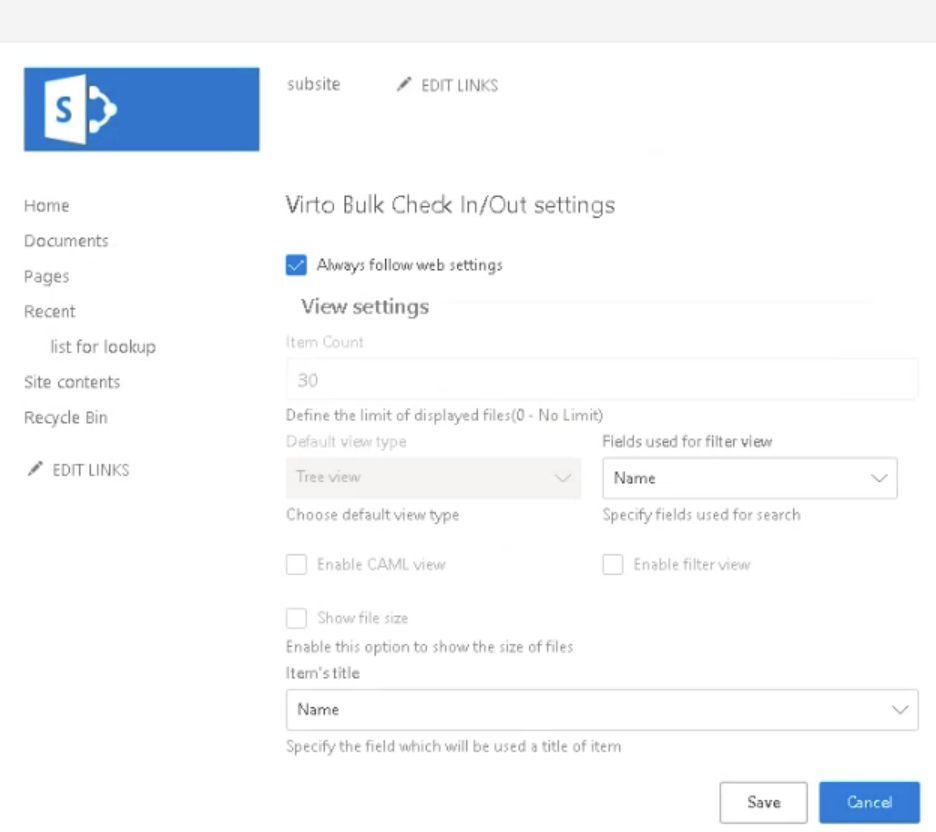This screenshot has height=832, width=936.
Task: Enable filter view checkbox
Action: click(x=612, y=564)
